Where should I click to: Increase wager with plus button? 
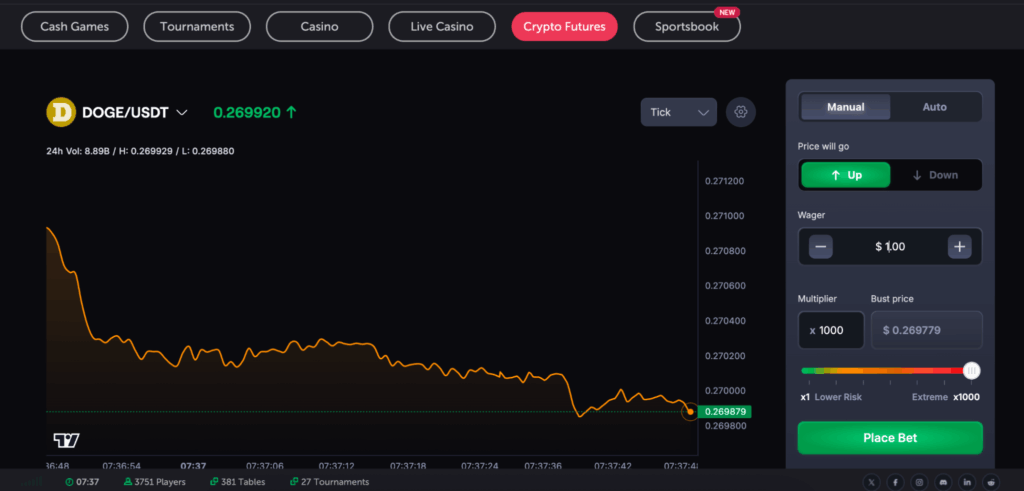tap(959, 247)
